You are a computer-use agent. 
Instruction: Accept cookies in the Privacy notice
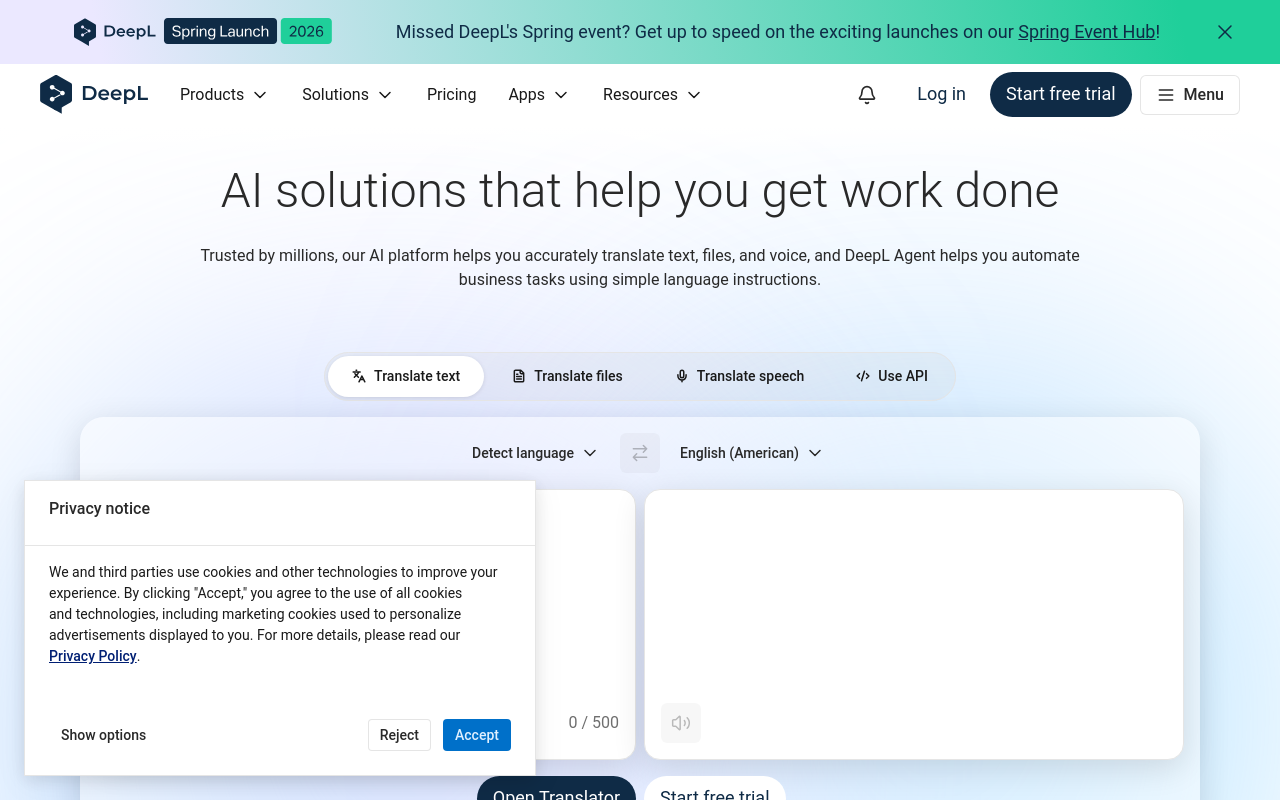(x=477, y=735)
